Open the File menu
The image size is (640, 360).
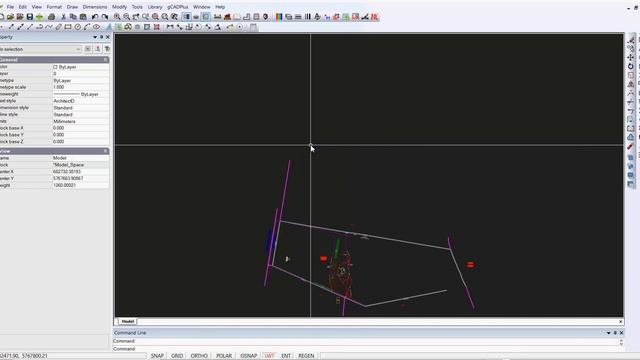point(10,7)
